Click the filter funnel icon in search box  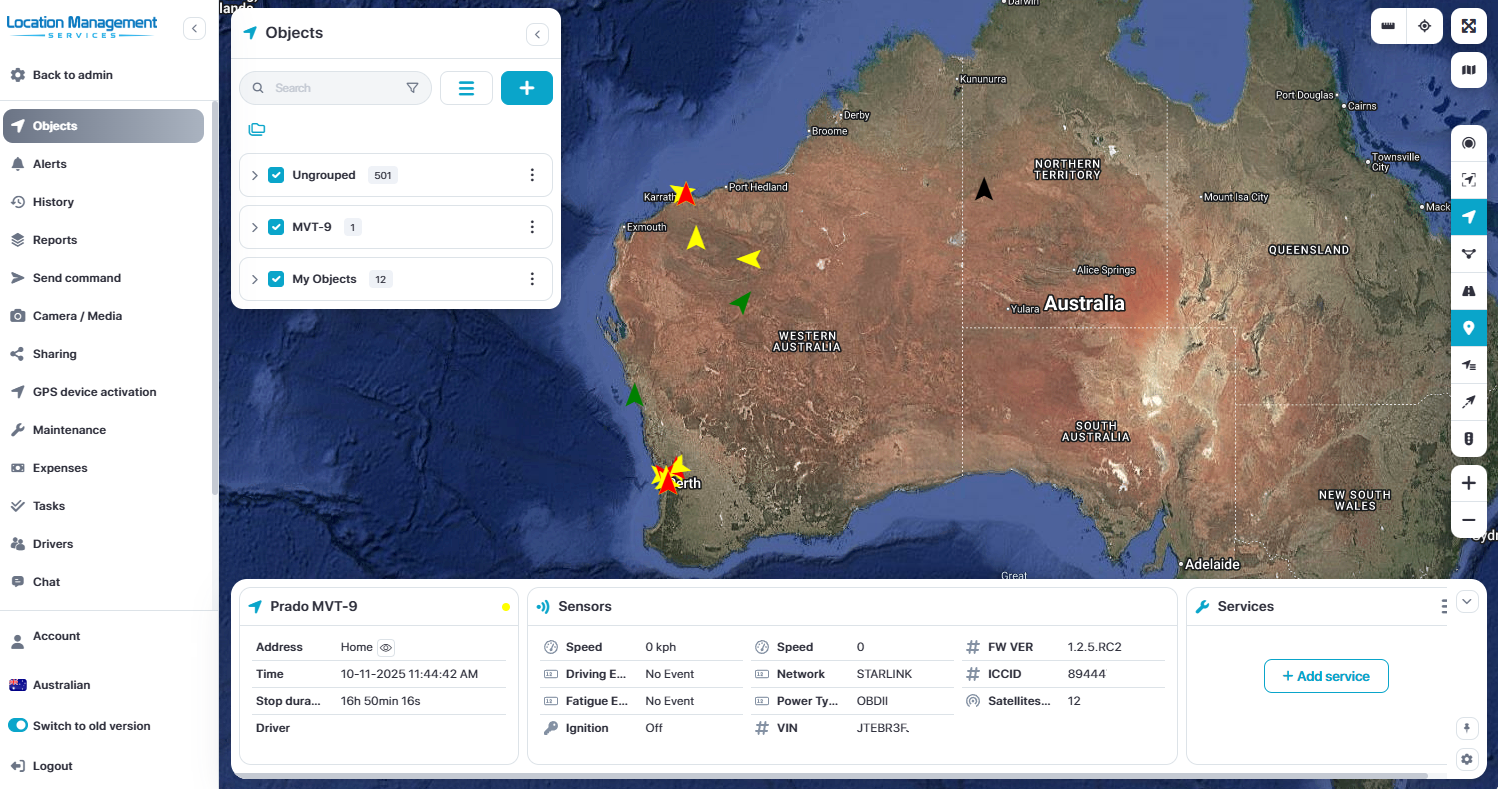click(x=412, y=88)
